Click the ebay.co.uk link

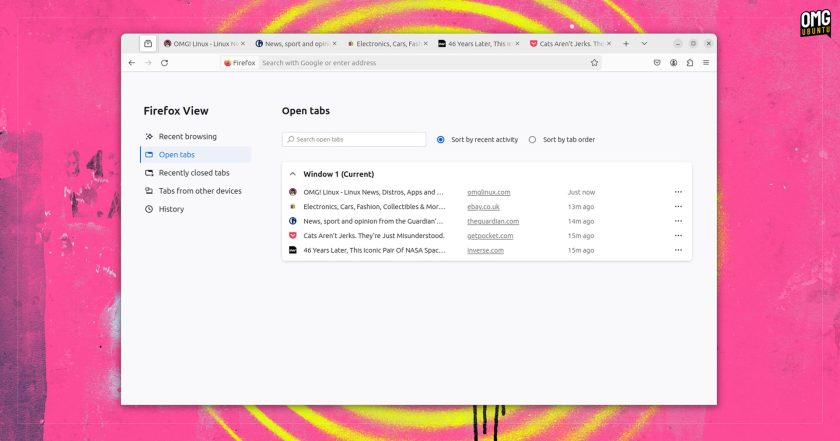click(x=483, y=206)
